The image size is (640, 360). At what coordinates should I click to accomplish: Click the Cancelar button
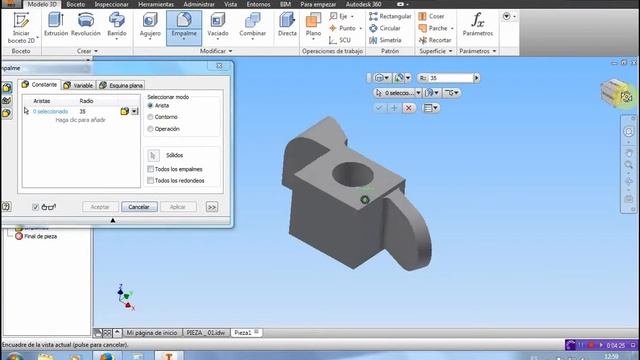pyautogui.click(x=139, y=207)
